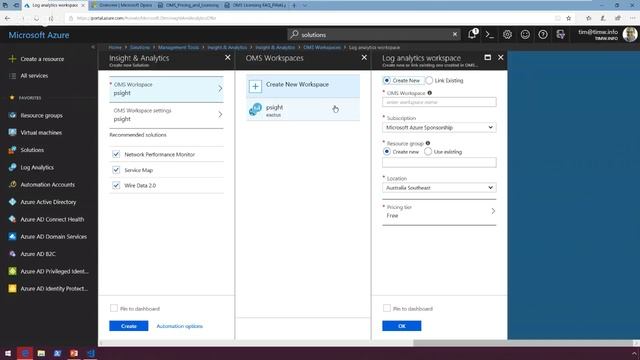Screen dimensions: 640x360
Task: Open the Subscription dropdown
Action: pyautogui.click(x=439, y=128)
